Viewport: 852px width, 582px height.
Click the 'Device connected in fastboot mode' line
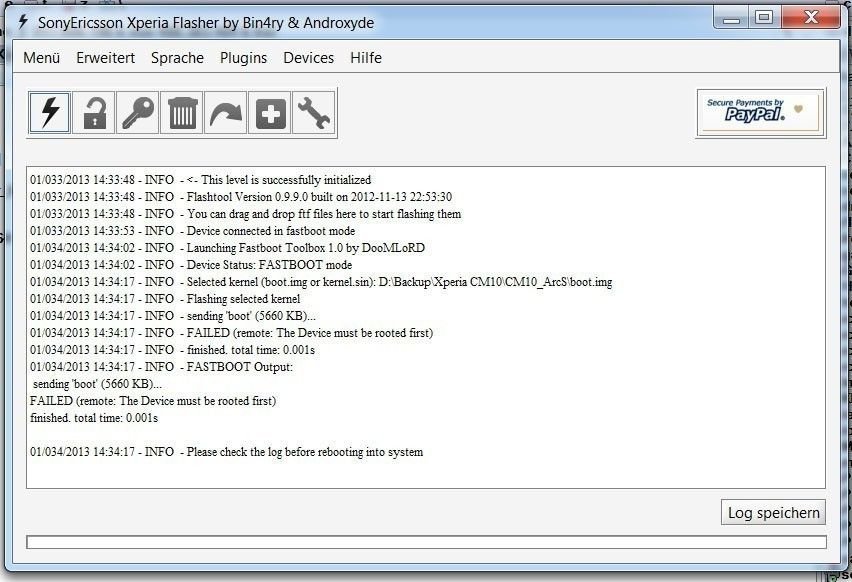(x=192, y=231)
